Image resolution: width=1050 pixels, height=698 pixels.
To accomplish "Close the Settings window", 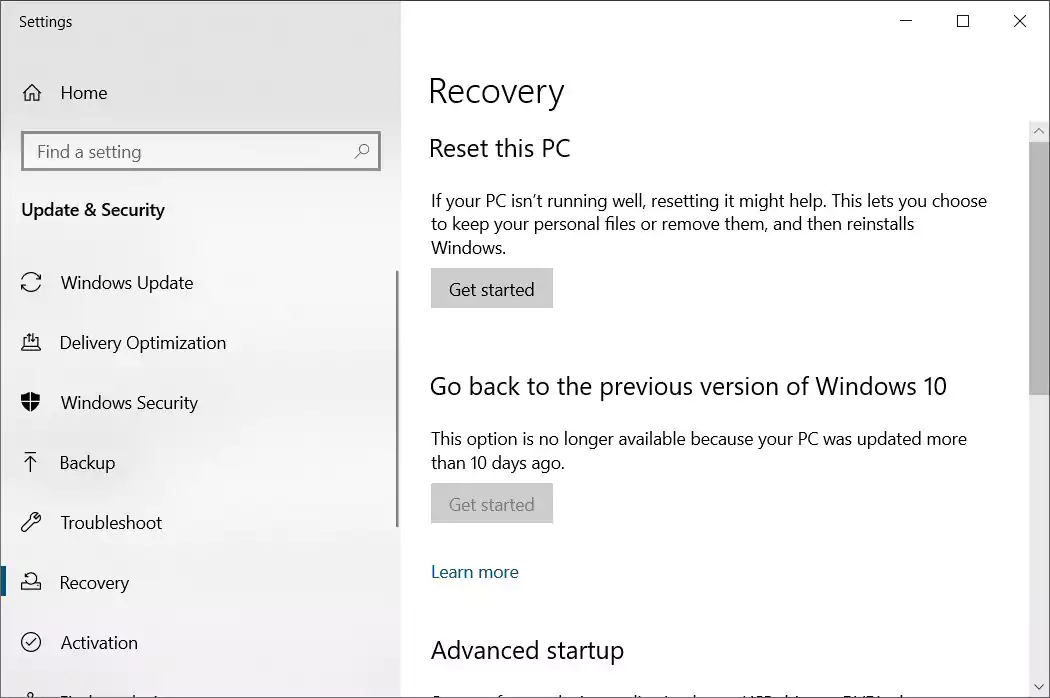I will point(1020,21).
